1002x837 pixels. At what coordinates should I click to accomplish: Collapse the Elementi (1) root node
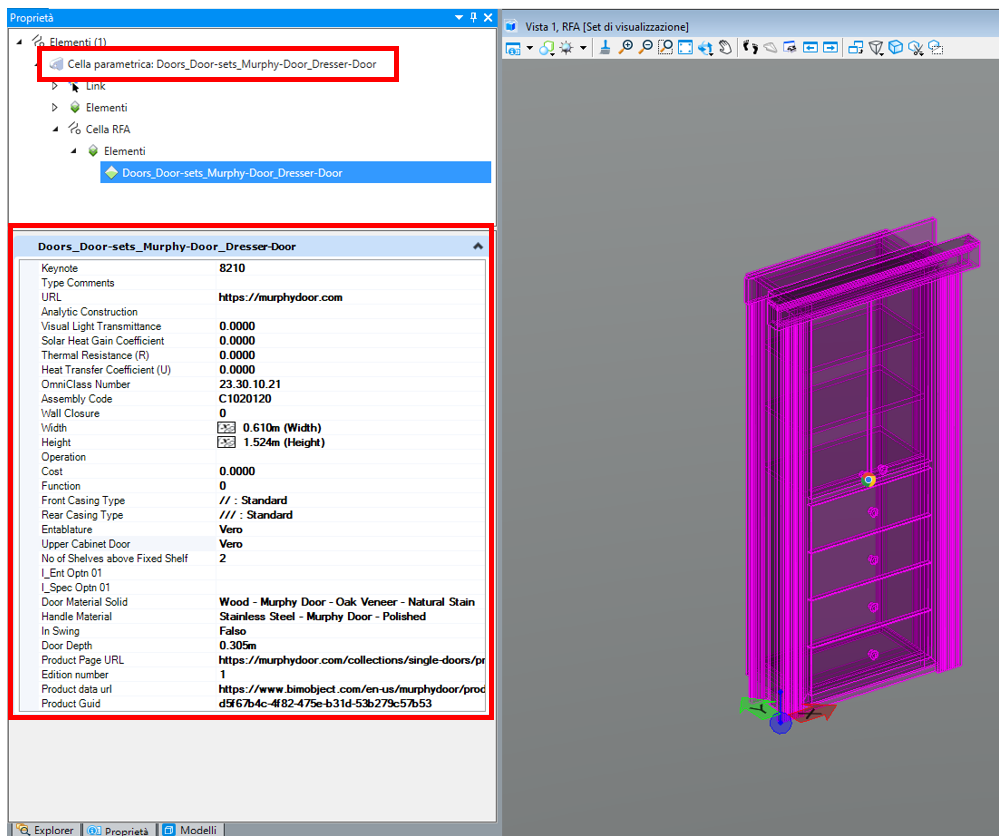19,42
